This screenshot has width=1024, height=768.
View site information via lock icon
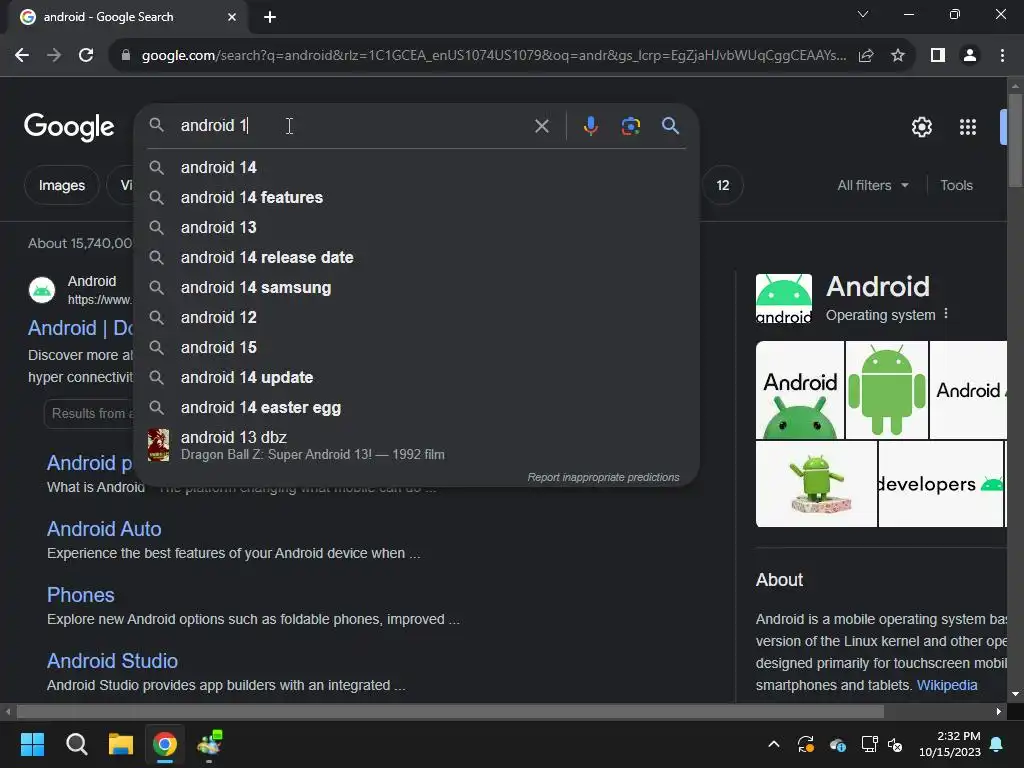tap(125, 56)
